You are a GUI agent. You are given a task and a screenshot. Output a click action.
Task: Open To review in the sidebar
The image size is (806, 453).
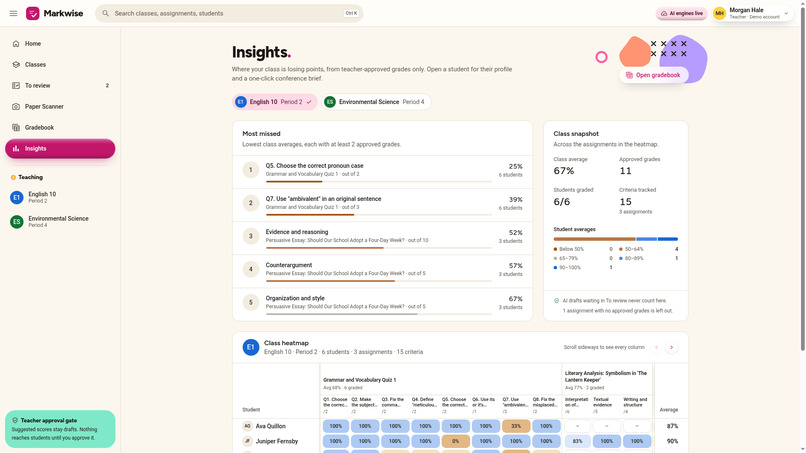[x=60, y=85]
